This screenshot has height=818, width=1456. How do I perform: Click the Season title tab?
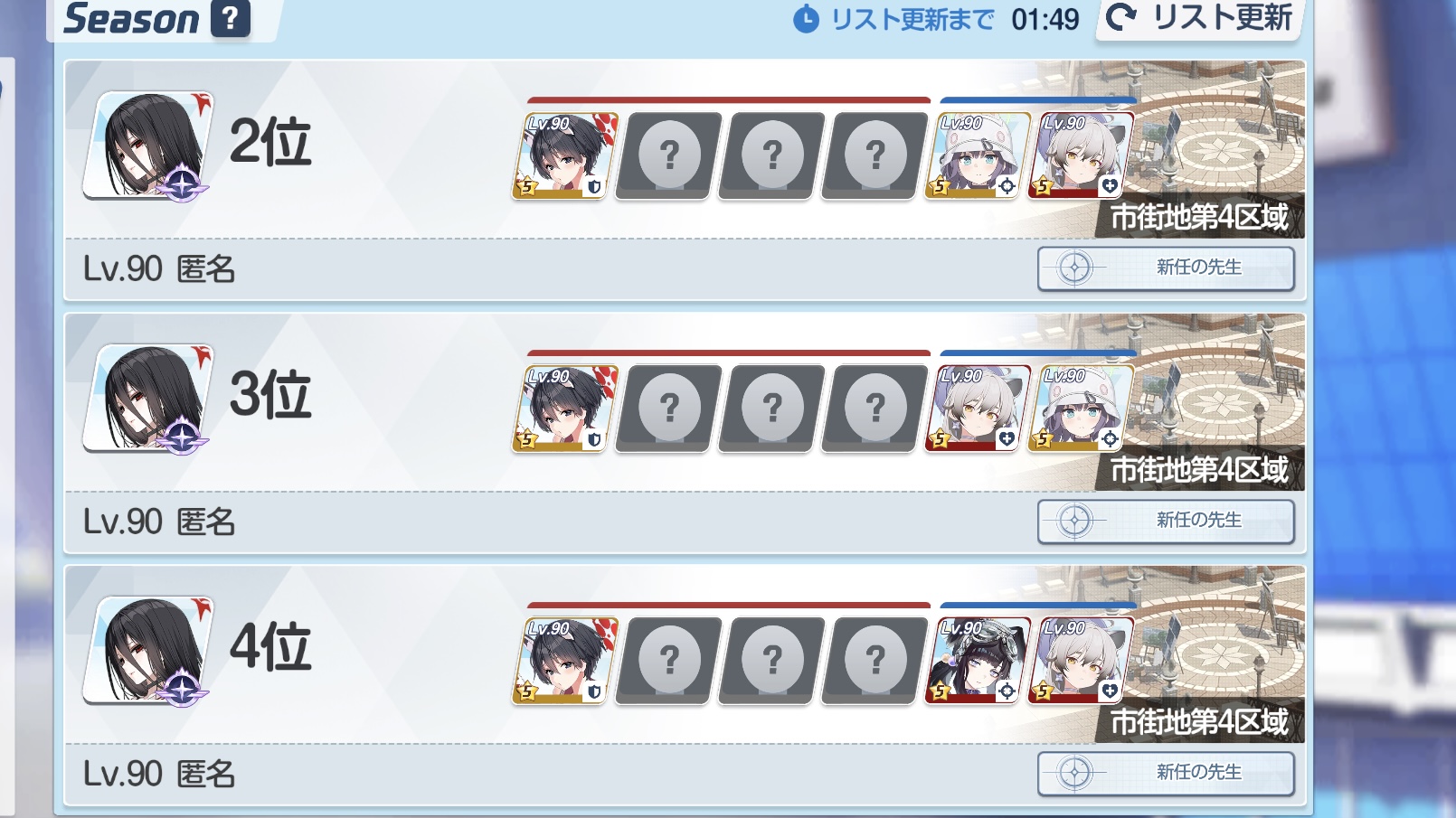pyautogui.click(x=131, y=18)
